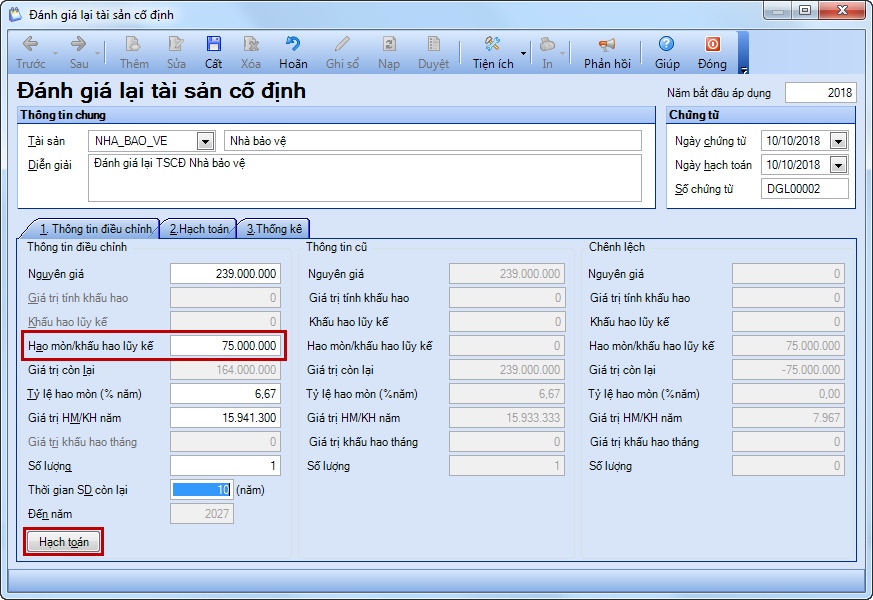Maximize the window
Screen dimensions: 873x600
coord(805,10)
